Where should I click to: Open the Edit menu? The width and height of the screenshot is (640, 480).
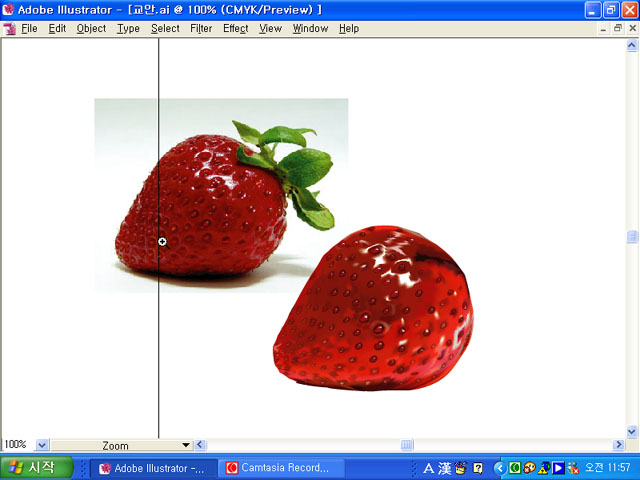coord(57,29)
